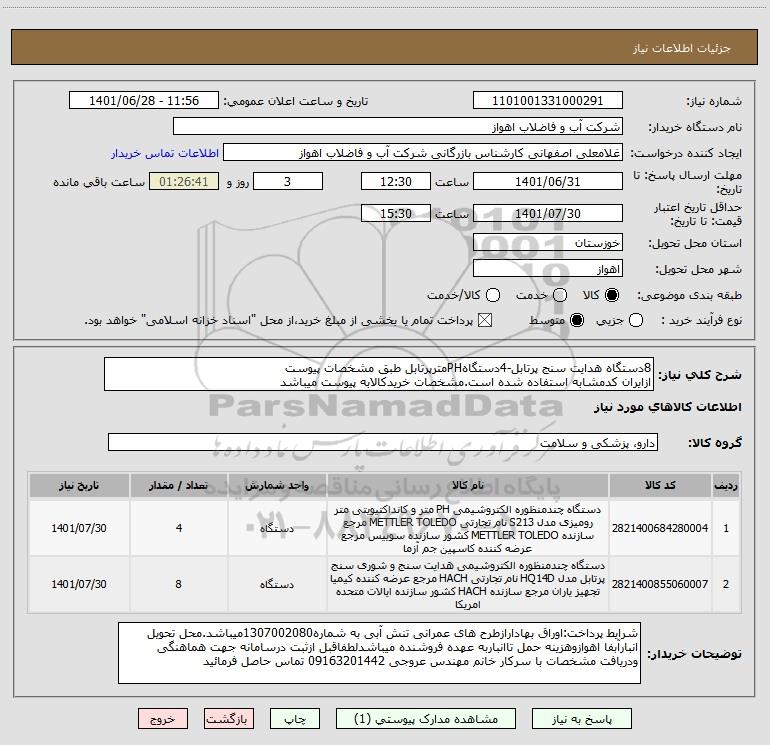This screenshot has height=745, width=770.
Task: Select the کالا radio button
Action: click(x=612, y=295)
